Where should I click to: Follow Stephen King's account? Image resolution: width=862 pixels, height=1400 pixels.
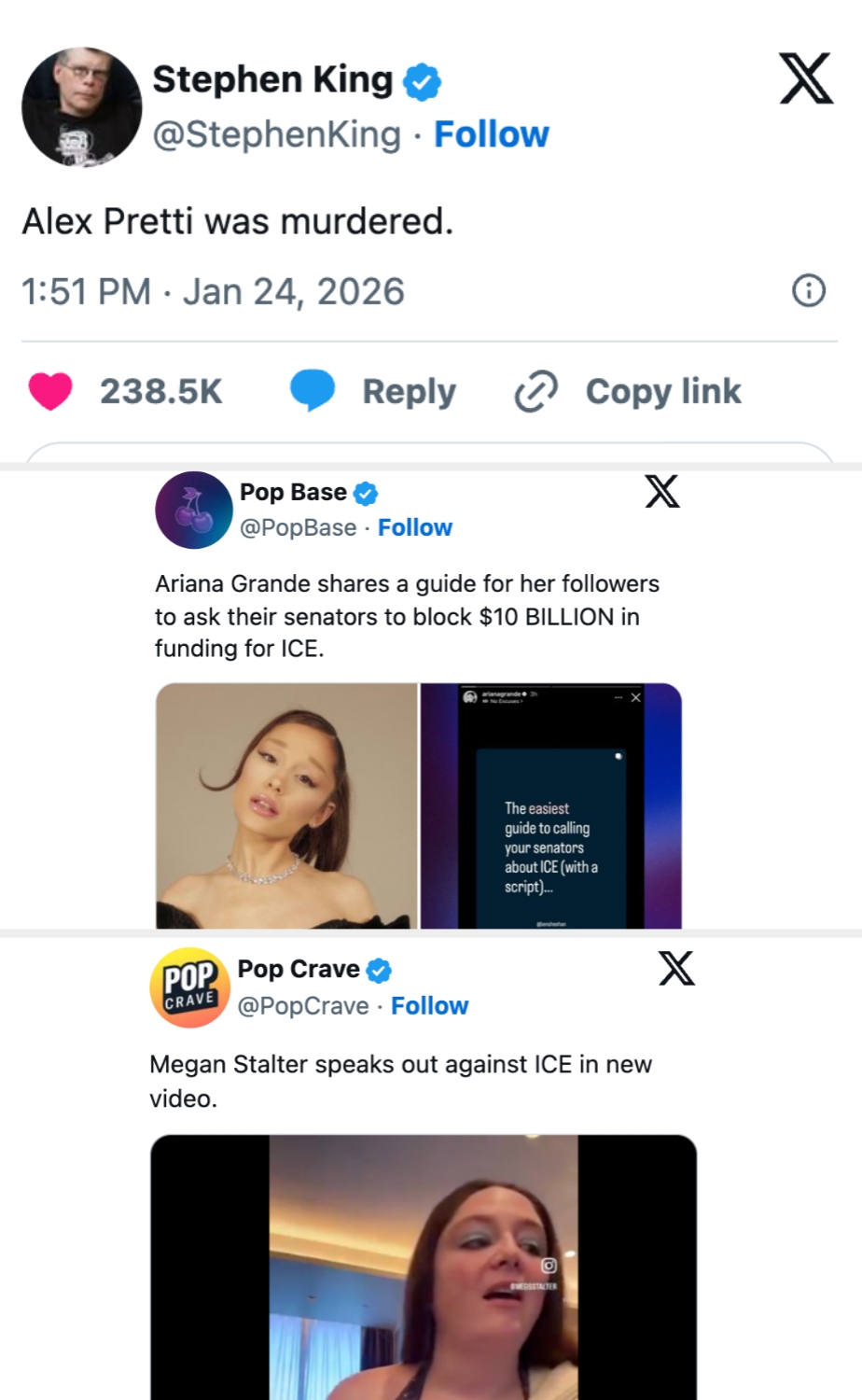(x=492, y=133)
